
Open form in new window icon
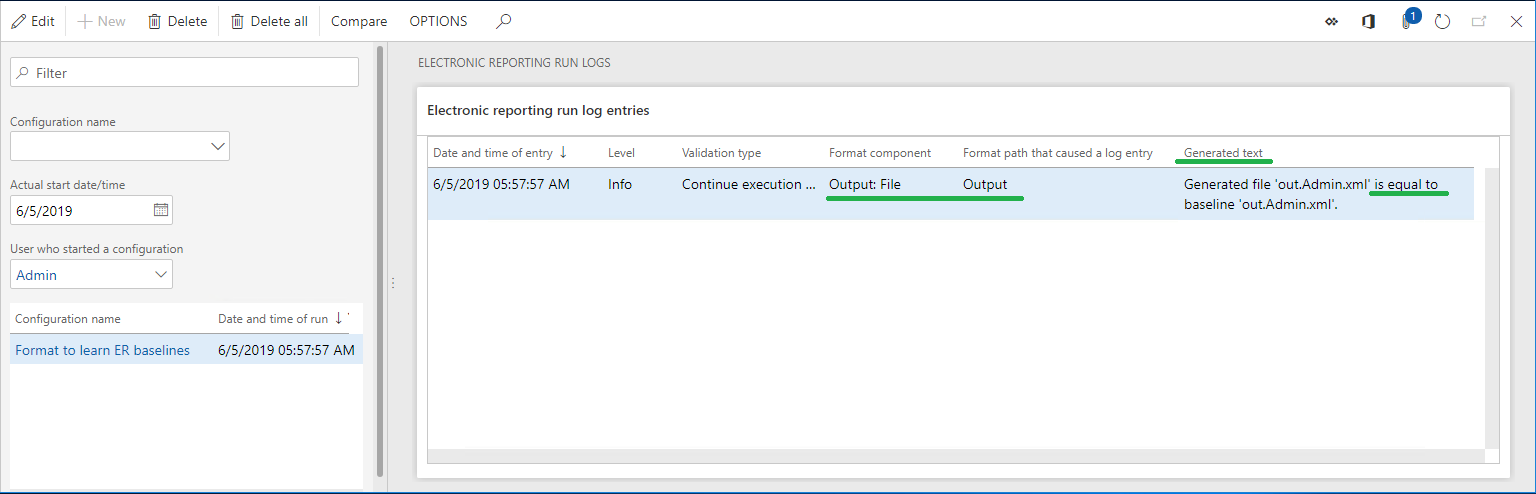pyautogui.click(x=1479, y=21)
